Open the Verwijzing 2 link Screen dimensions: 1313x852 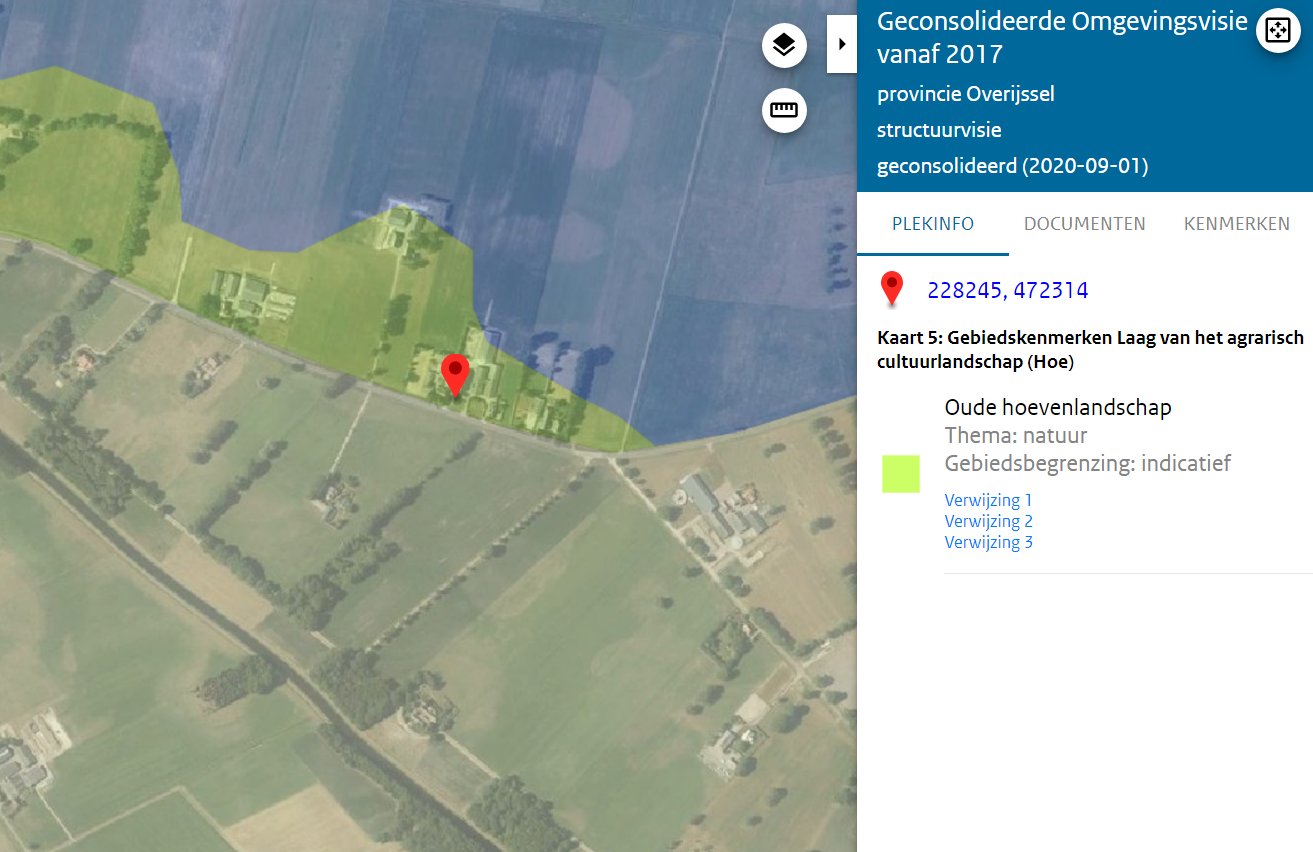click(x=988, y=521)
